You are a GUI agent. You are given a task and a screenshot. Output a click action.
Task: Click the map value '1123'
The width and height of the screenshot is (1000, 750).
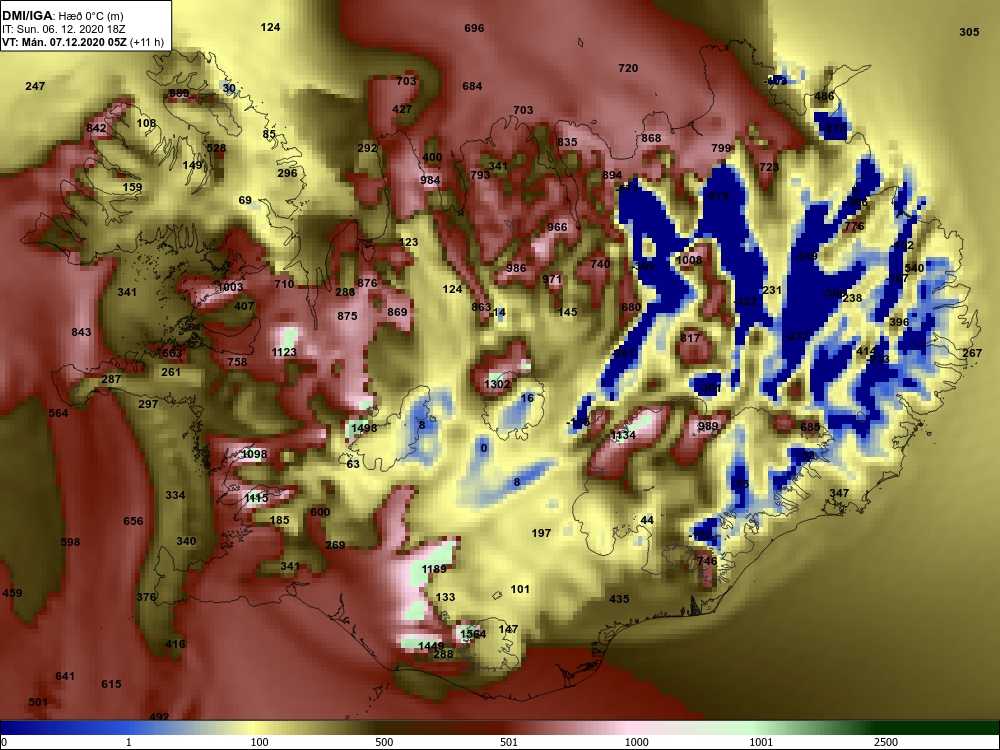[x=284, y=352]
